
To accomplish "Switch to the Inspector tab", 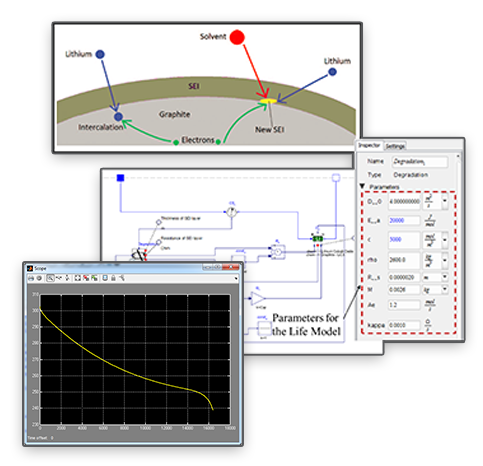I will tap(369, 146).
